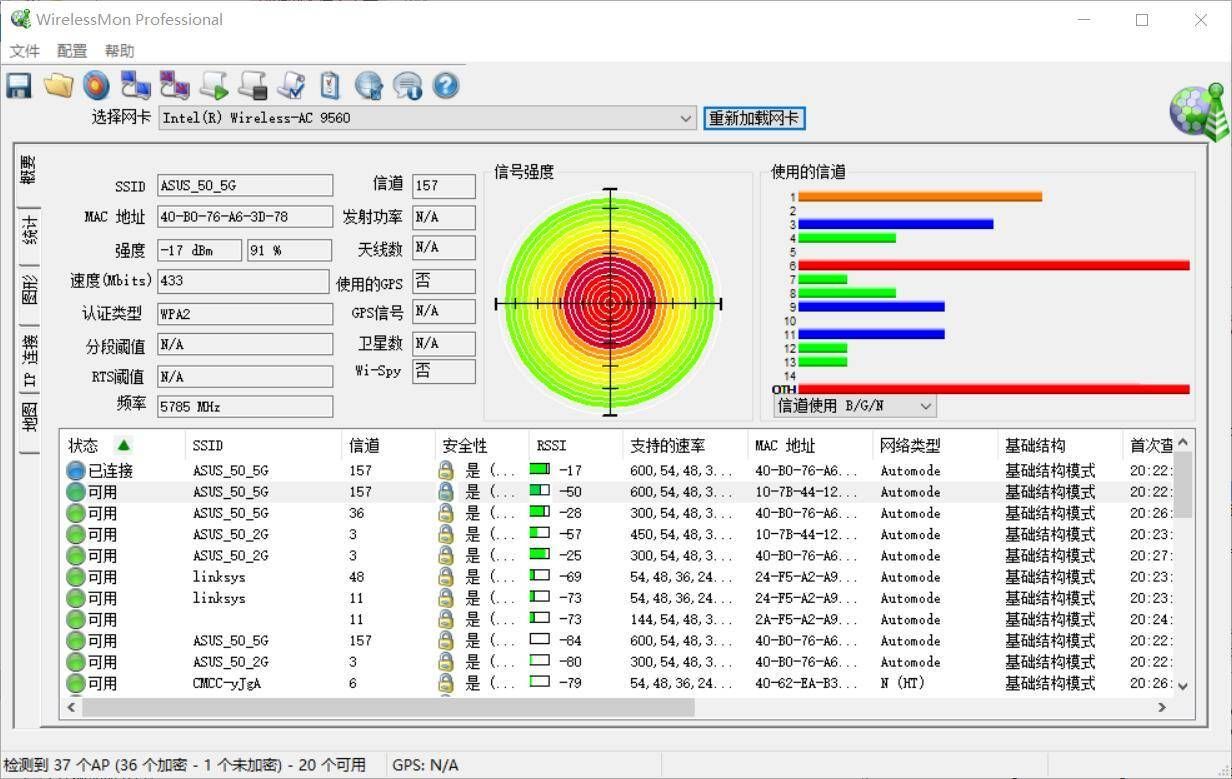Click the lock icon in linksys channel 48 row
The image size is (1232, 779).
point(446,577)
